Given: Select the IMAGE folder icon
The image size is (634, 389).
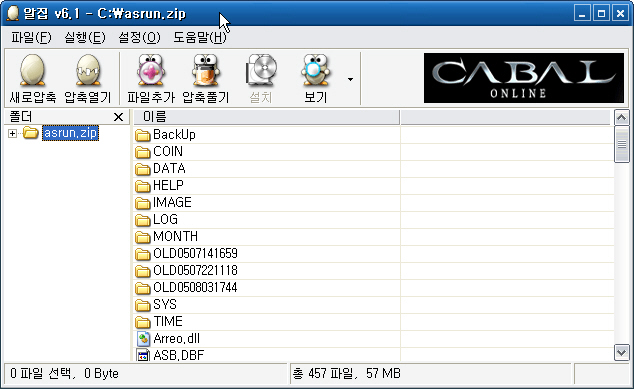Looking at the screenshot, I should pos(142,203).
